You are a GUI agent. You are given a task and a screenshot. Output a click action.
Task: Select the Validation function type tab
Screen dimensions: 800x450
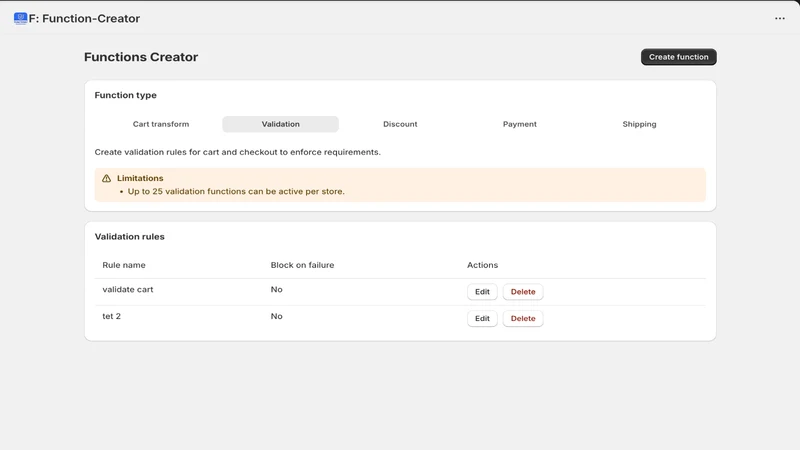click(x=281, y=124)
